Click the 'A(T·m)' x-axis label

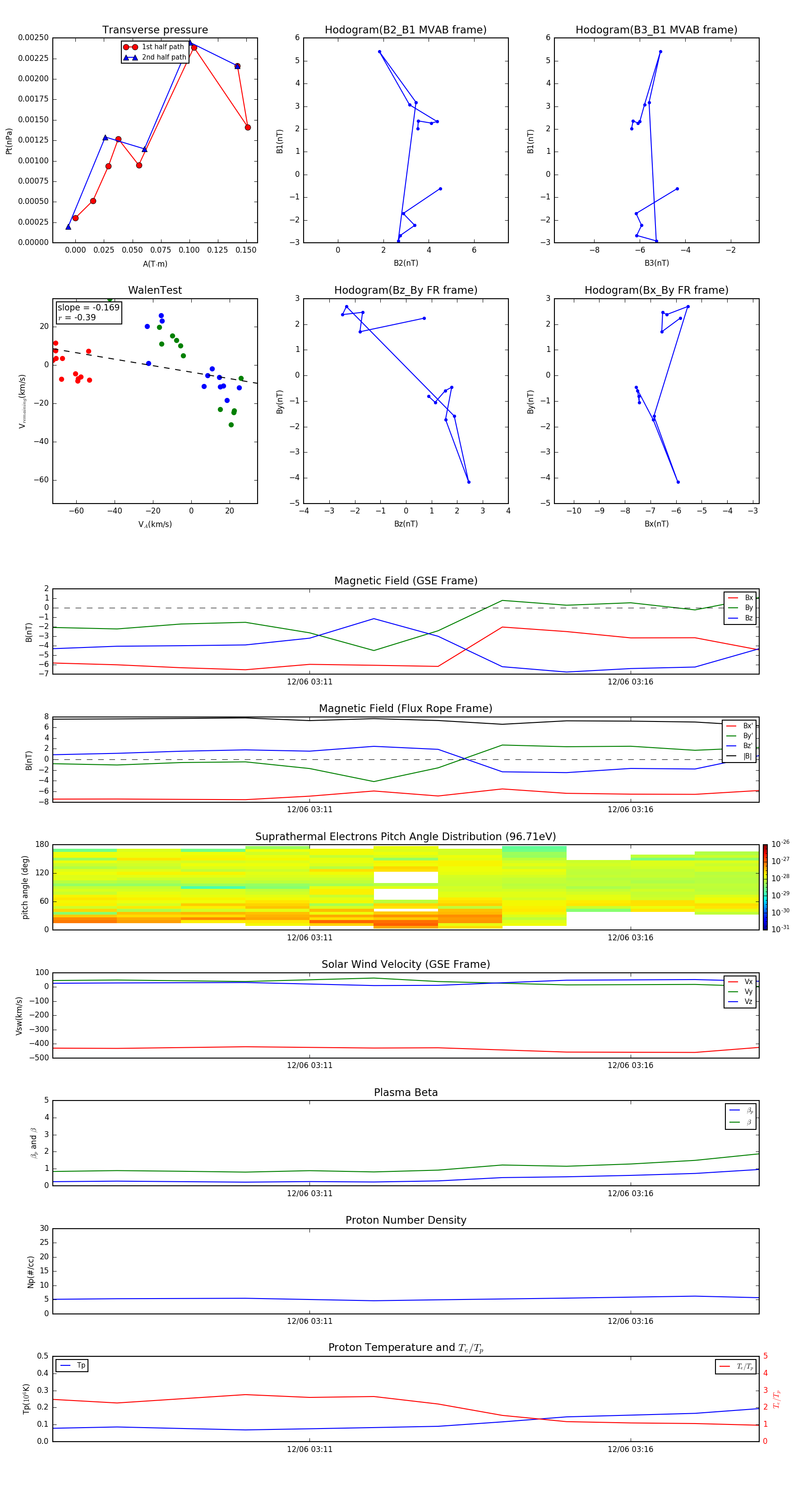(155, 264)
